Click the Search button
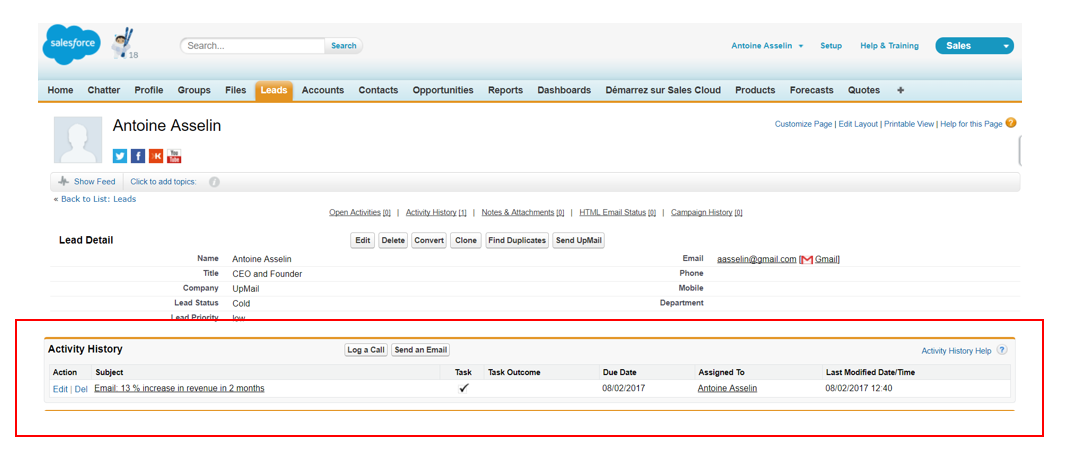Image resolution: width=1069 pixels, height=453 pixels. coord(344,46)
